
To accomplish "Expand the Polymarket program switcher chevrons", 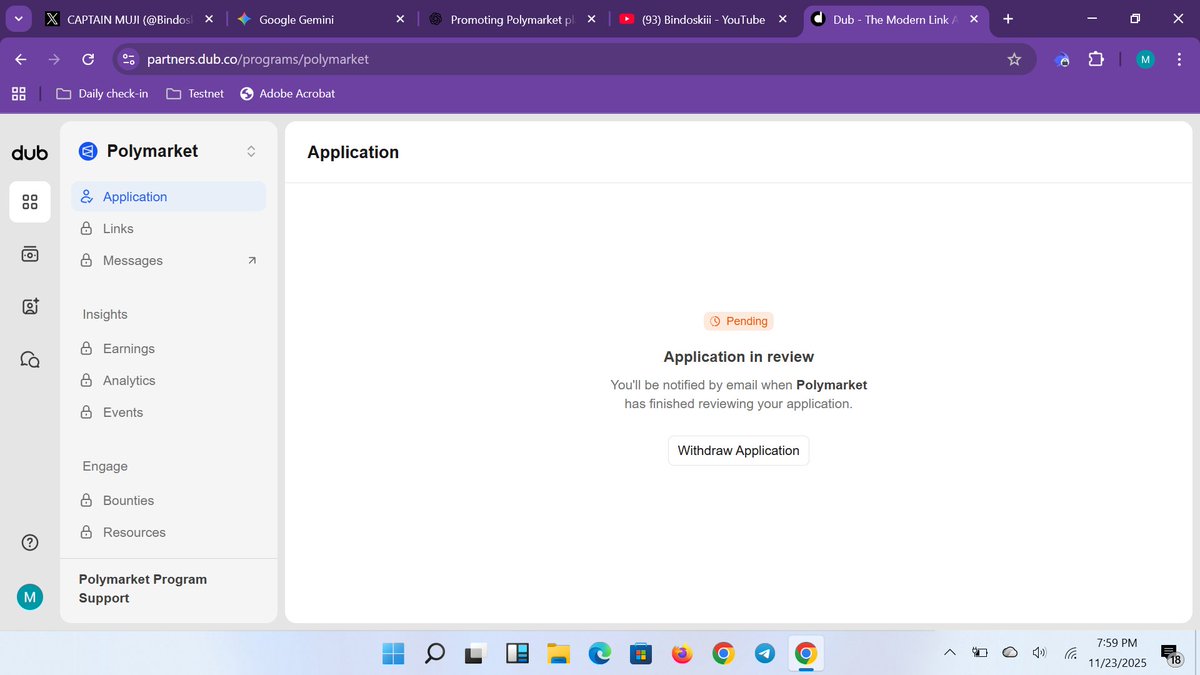I will pos(251,151).
